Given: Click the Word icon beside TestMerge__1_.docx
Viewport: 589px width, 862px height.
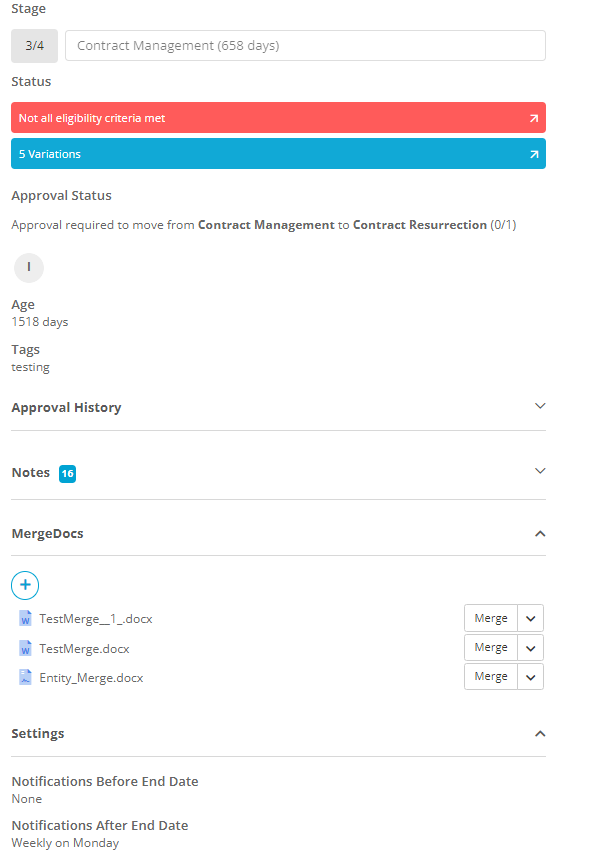Looking at the screenshot, I should pos(24,618).
